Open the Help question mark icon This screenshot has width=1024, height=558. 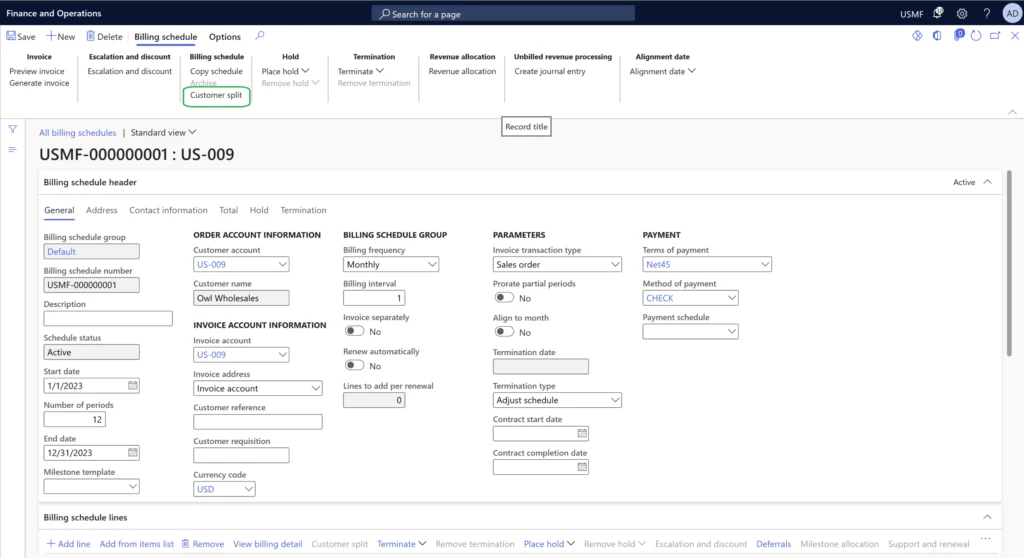987,13
